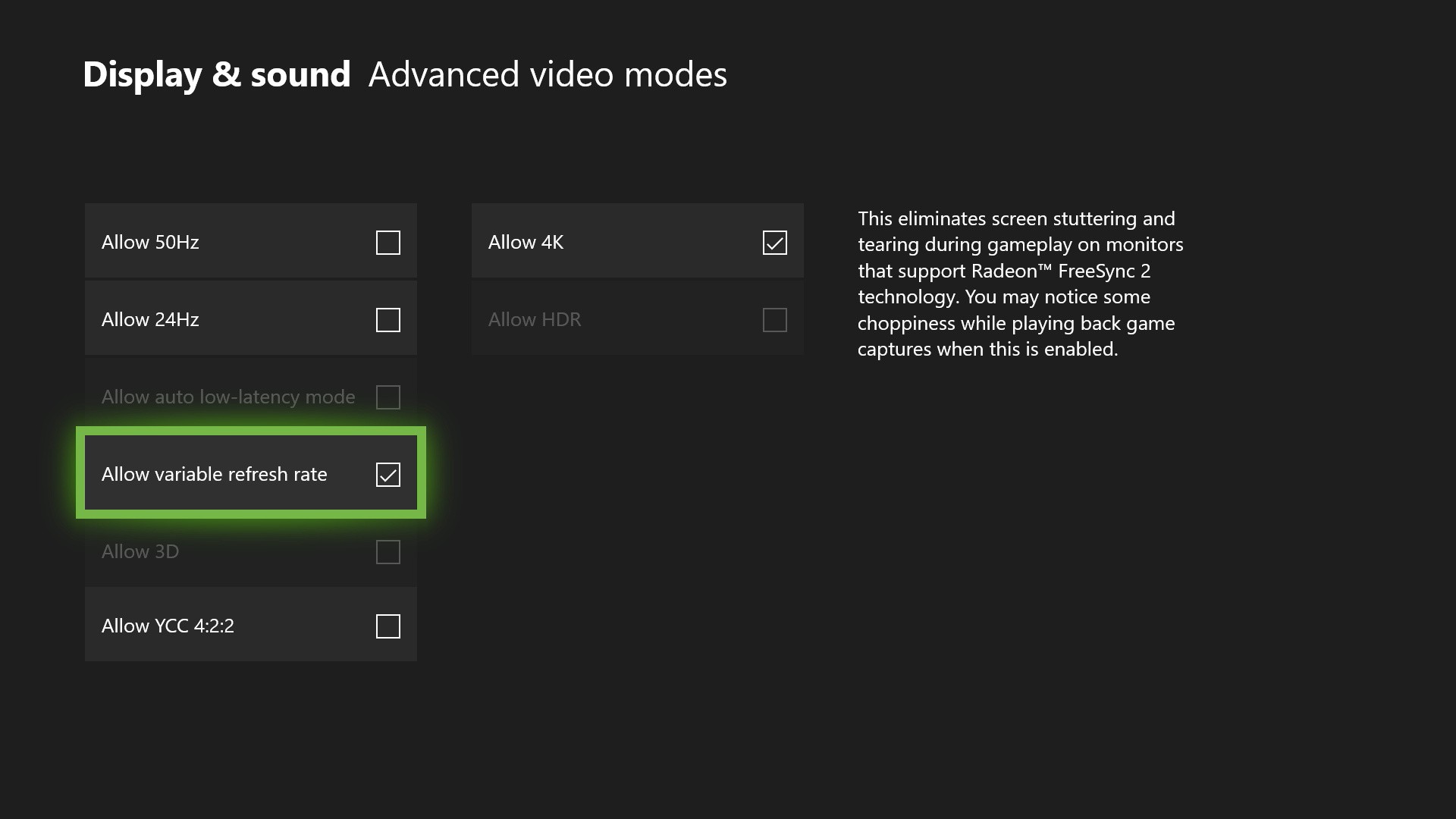Tick the Allow 24Hz checkbox
Screen dimensions: 1456x819
pos(388,320)
